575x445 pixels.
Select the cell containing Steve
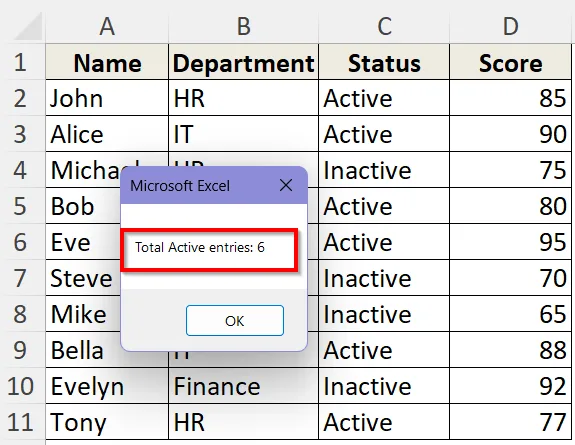(x=83, y=278)
